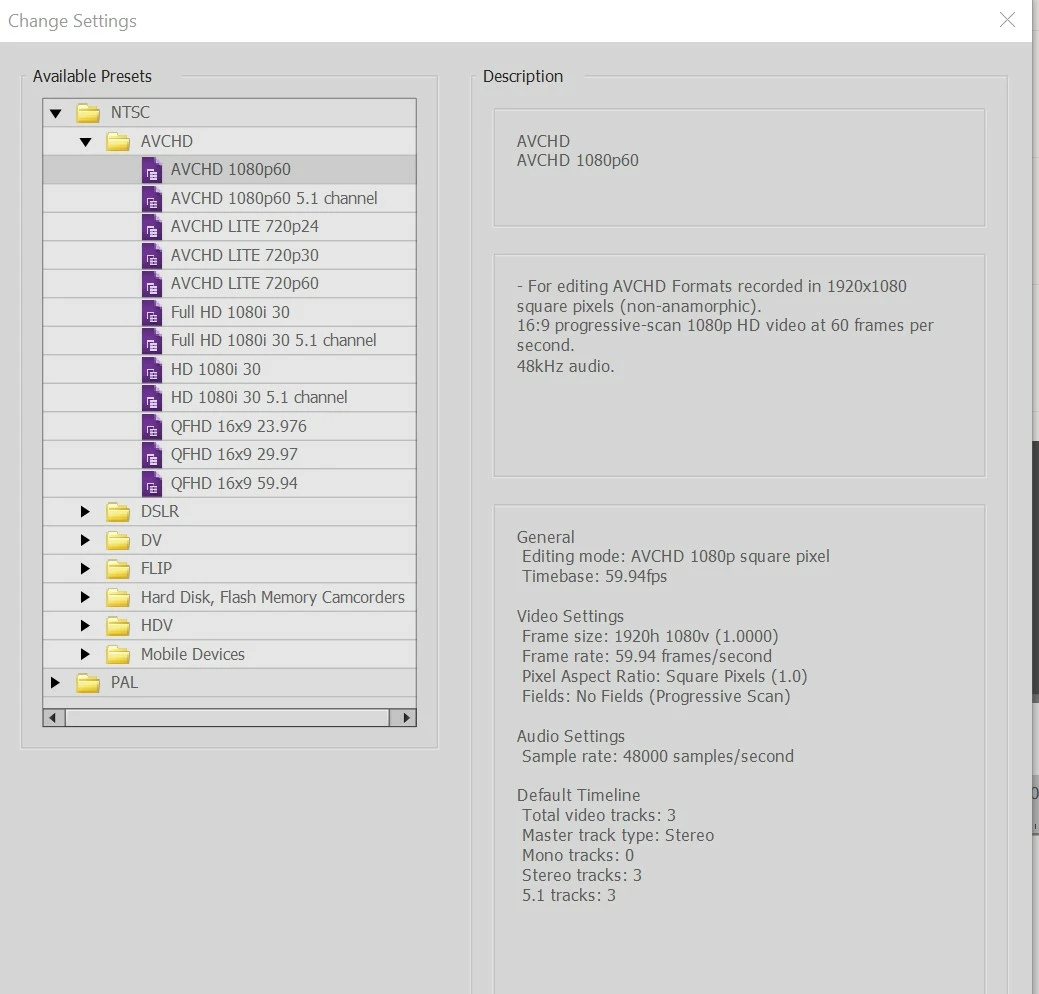1039x994 pixels.
Task: Click the Mobile Devices folder icon
Action: coord(118,654)
